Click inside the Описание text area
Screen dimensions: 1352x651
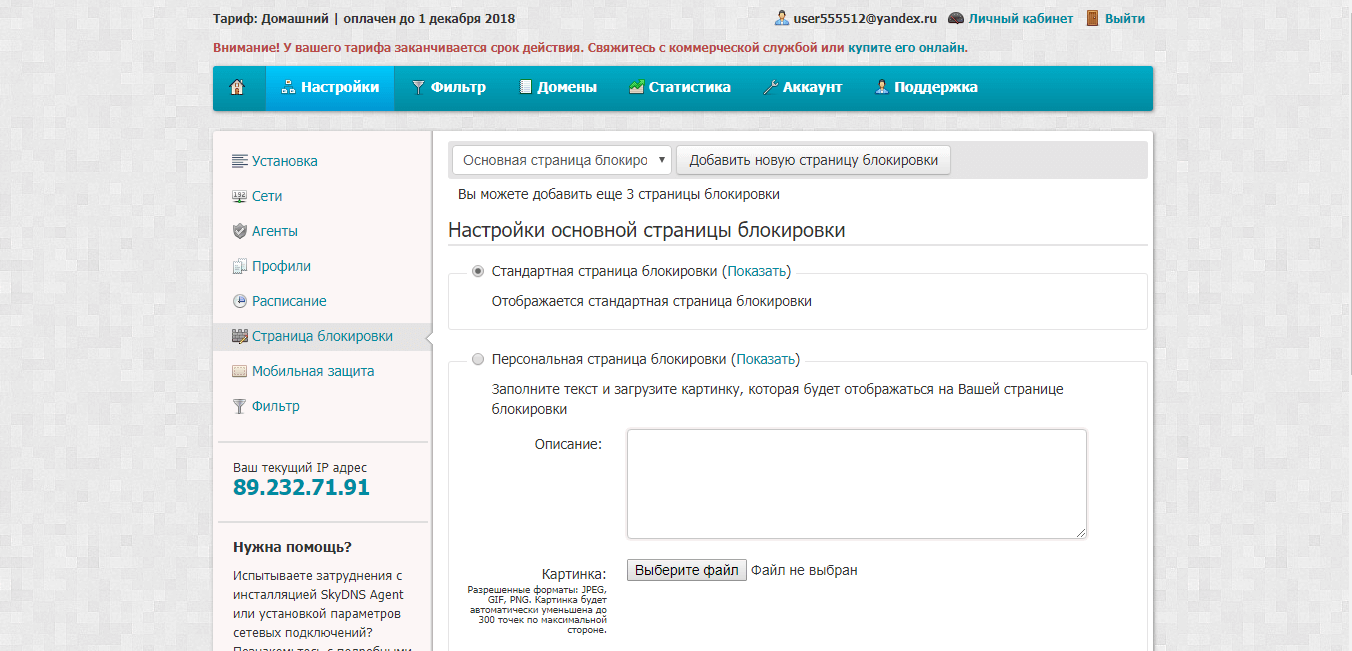(856, 484)
